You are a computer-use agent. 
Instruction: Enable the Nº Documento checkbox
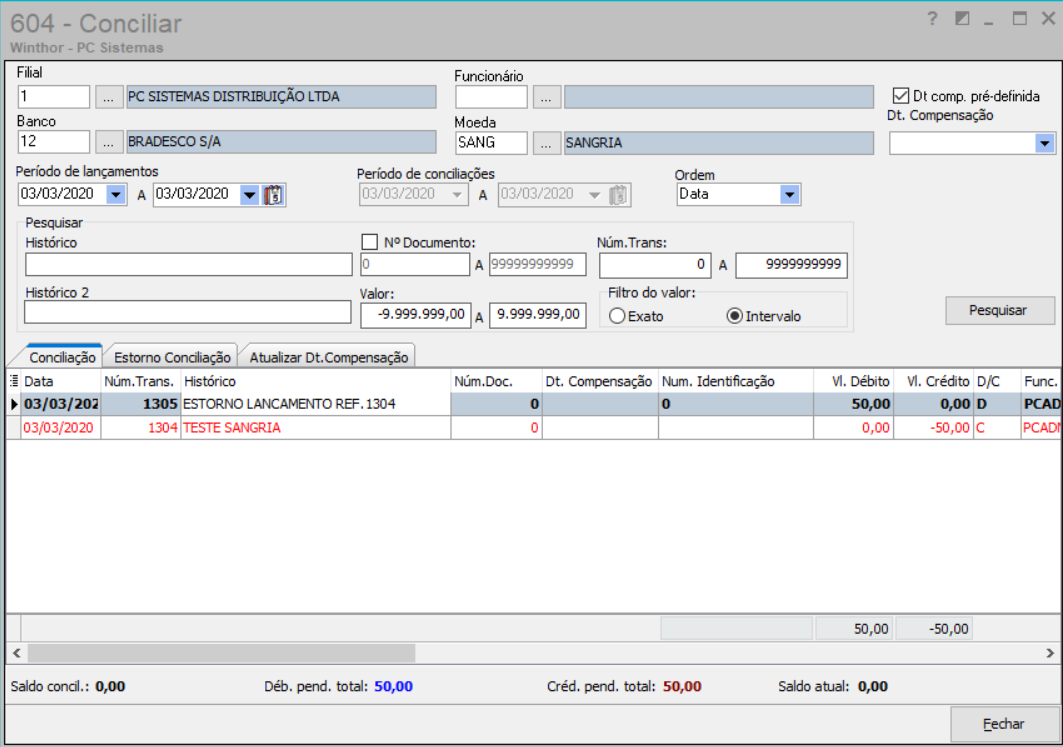click(x=369, y=242)
